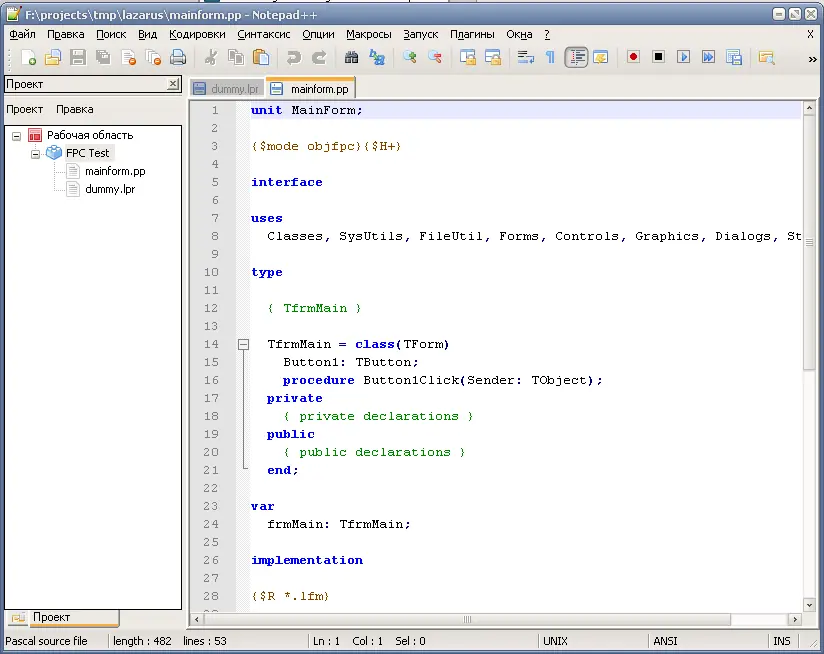Image resolution: width=824 pixels, height=654 pixels.
Task: Select the mainform.pp editor tab
Action: tap(311, 88)
